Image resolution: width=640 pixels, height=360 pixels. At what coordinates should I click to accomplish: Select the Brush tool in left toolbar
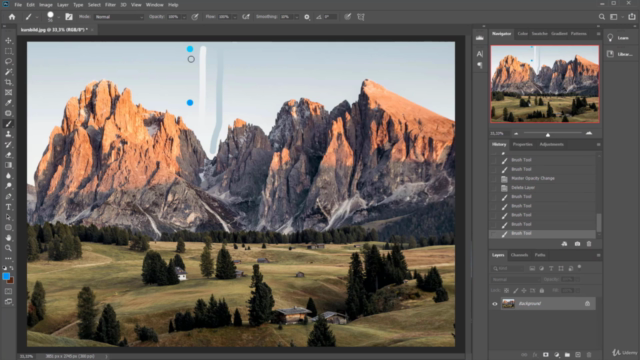(8, 124)
